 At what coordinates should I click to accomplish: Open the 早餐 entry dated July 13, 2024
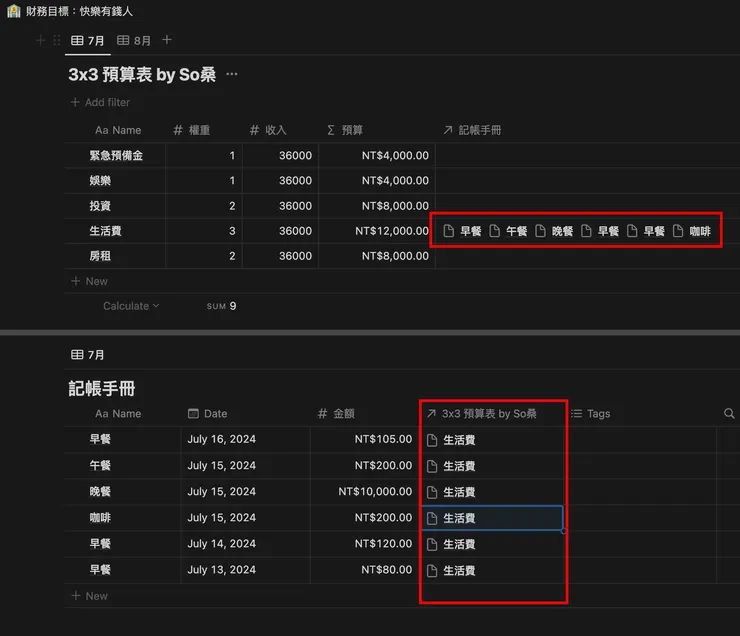tap(100, 570)
